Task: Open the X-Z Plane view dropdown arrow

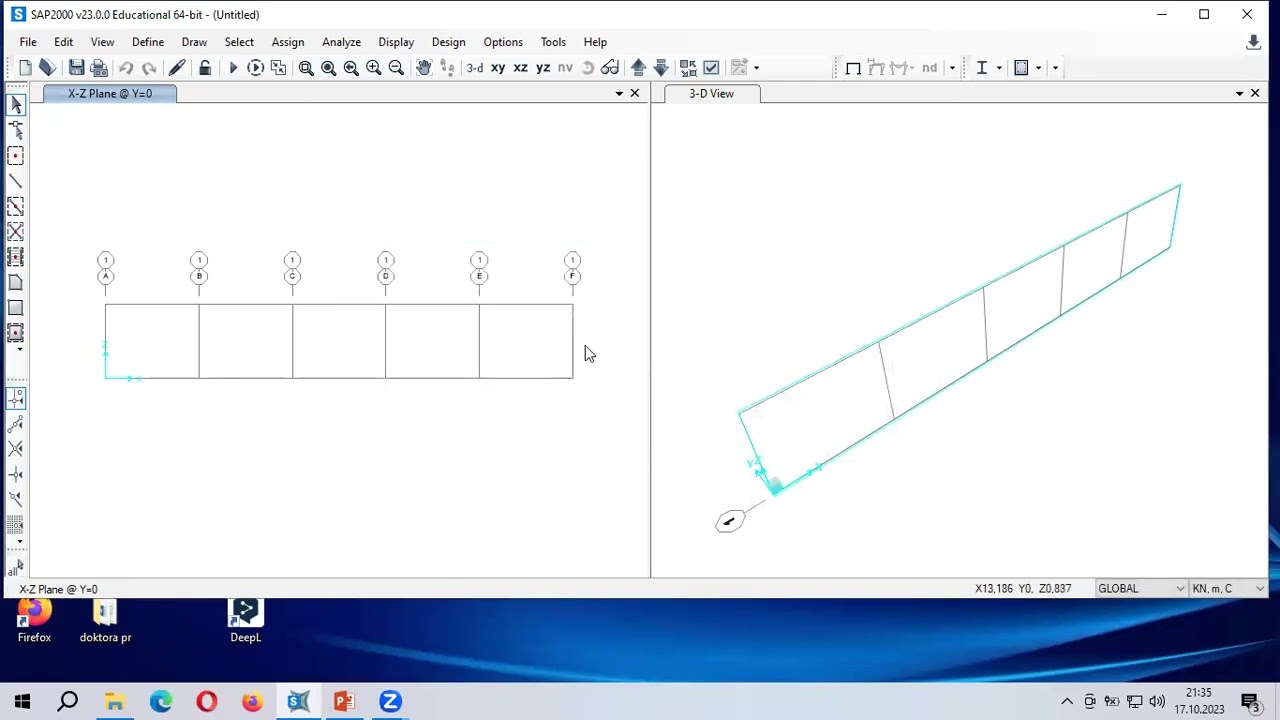Action: [x=619, y=94]
